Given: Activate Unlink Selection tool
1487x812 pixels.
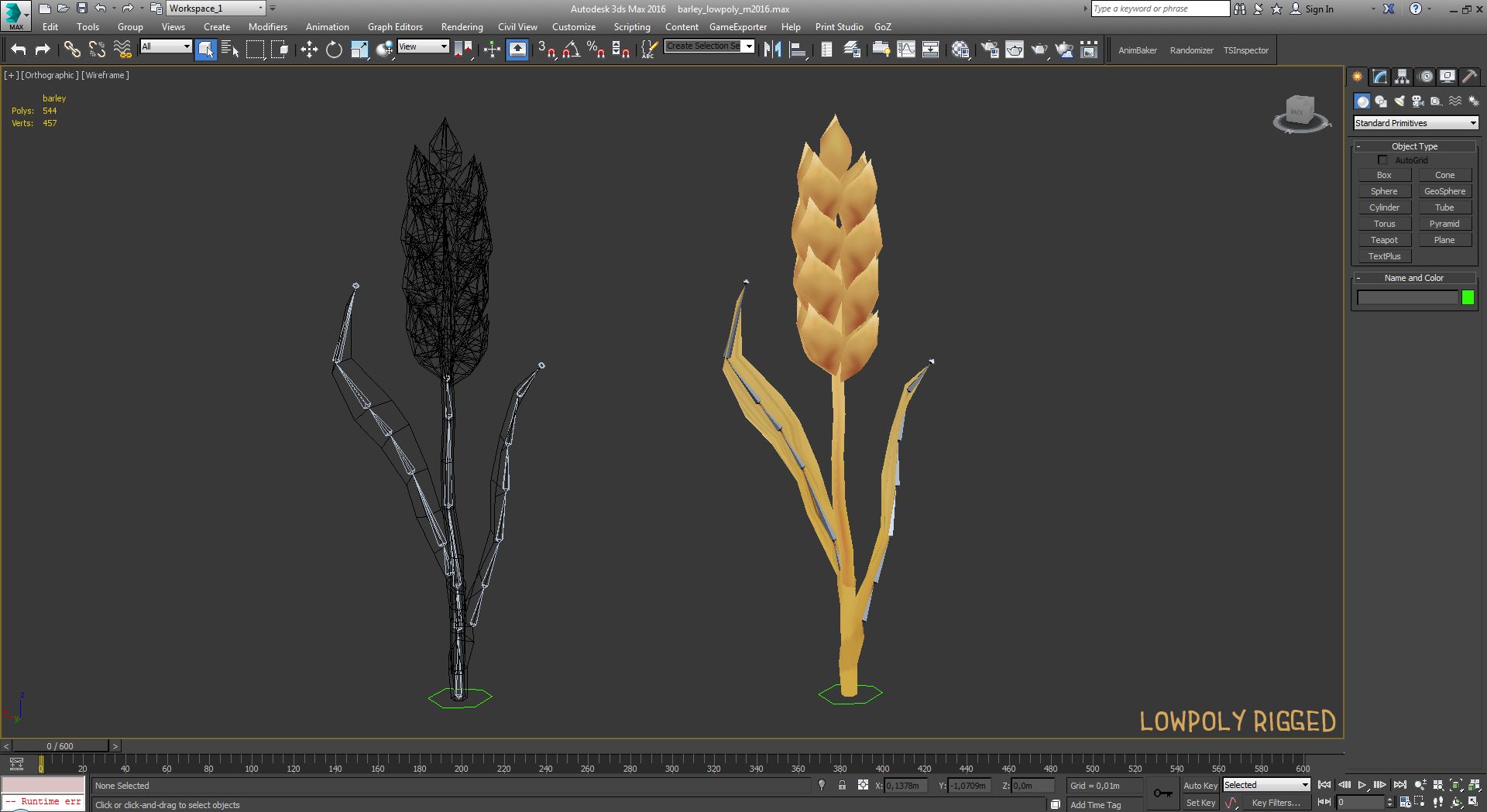Looking at the screenshot, I should click(97, 50).
